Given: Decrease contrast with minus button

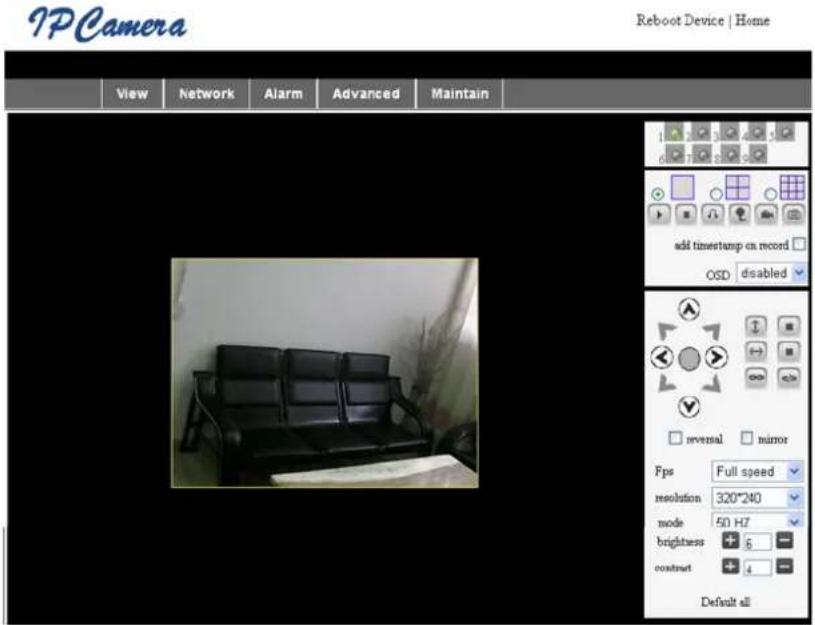Looking at the screenshot, I should click(x=785, y=566).
